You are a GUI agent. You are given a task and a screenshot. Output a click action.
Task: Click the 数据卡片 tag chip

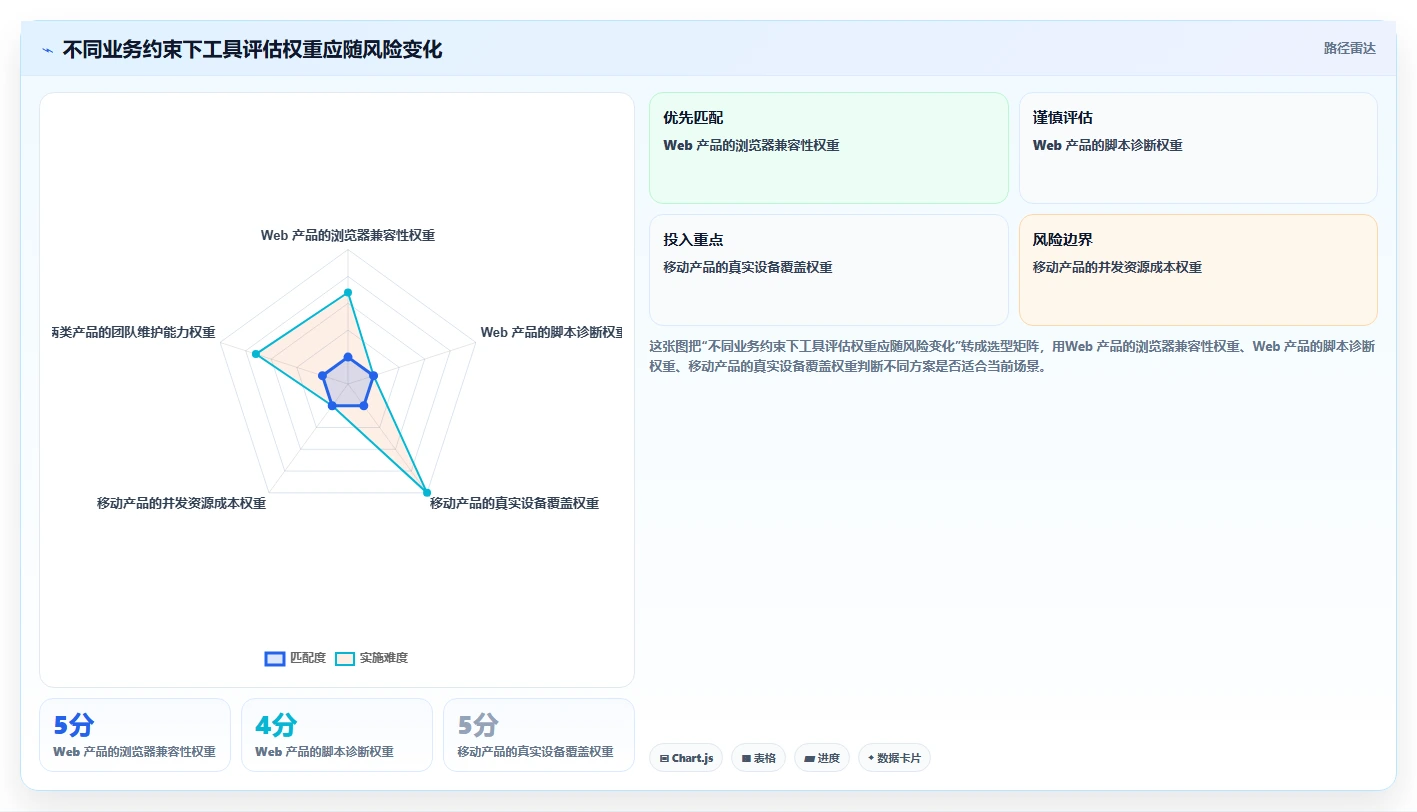[894, 758]
